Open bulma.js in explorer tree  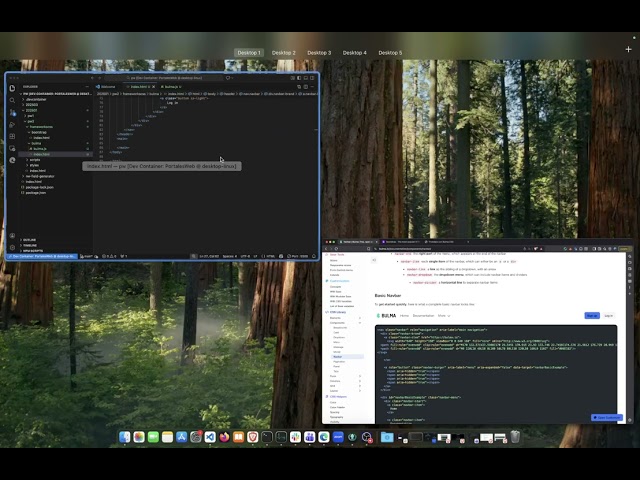(x=40, y=149)
